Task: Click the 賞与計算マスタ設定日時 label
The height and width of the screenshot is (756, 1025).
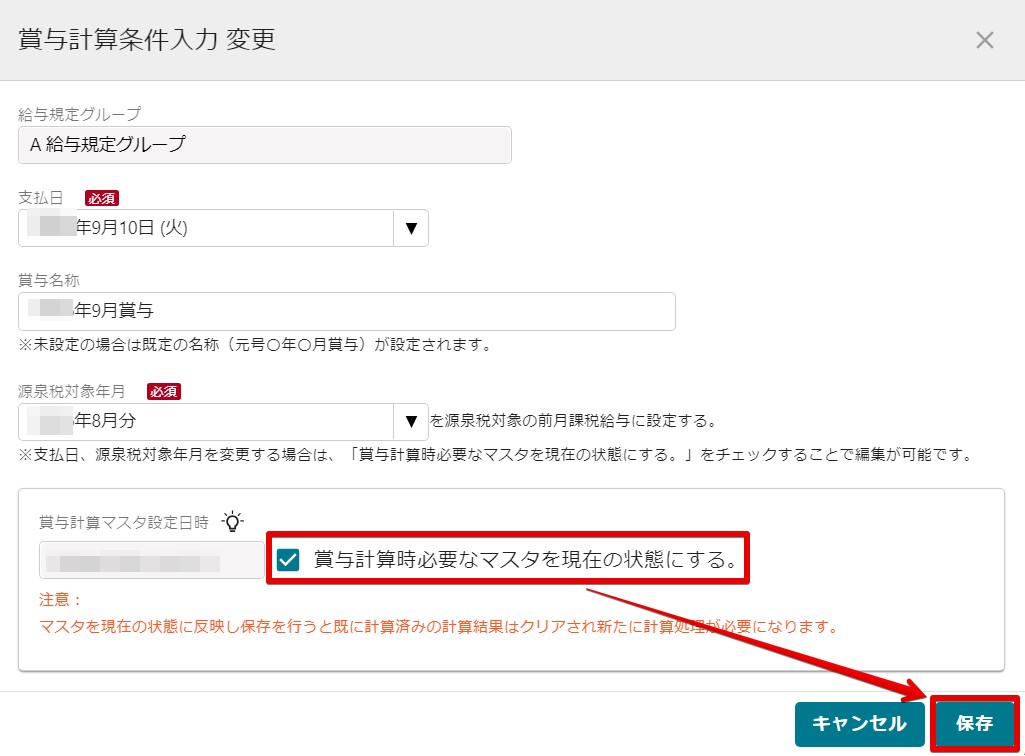Action: click(124, 522)
